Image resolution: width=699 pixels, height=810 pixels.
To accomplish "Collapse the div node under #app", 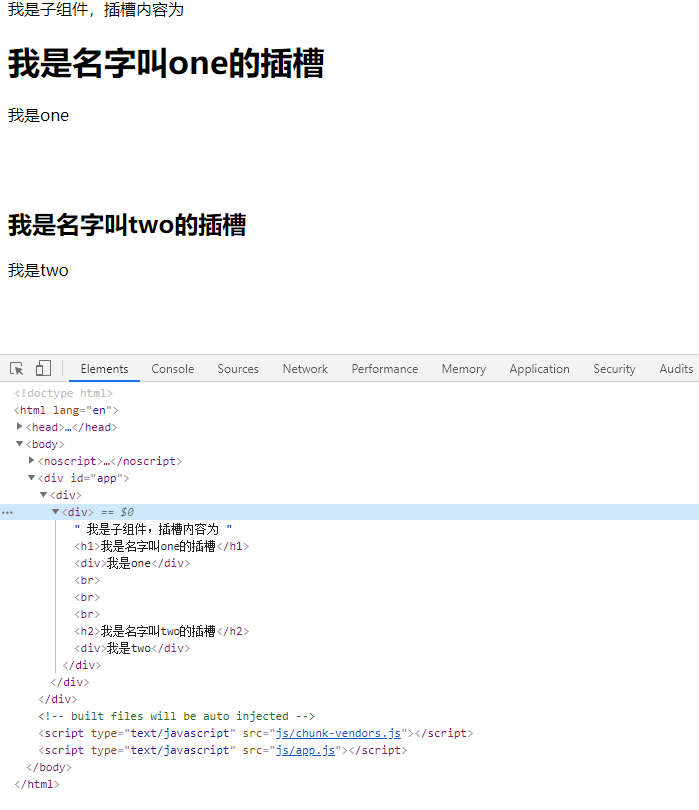I will [x=44, y=495].
